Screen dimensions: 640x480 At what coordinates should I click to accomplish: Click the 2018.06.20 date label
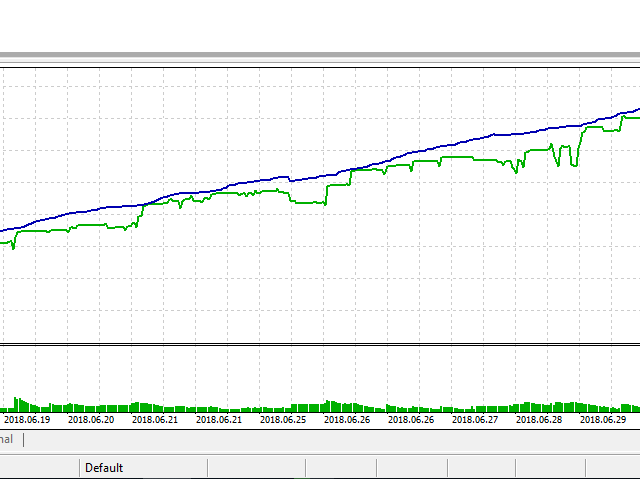pyautogui.click(x=90, y=420)
